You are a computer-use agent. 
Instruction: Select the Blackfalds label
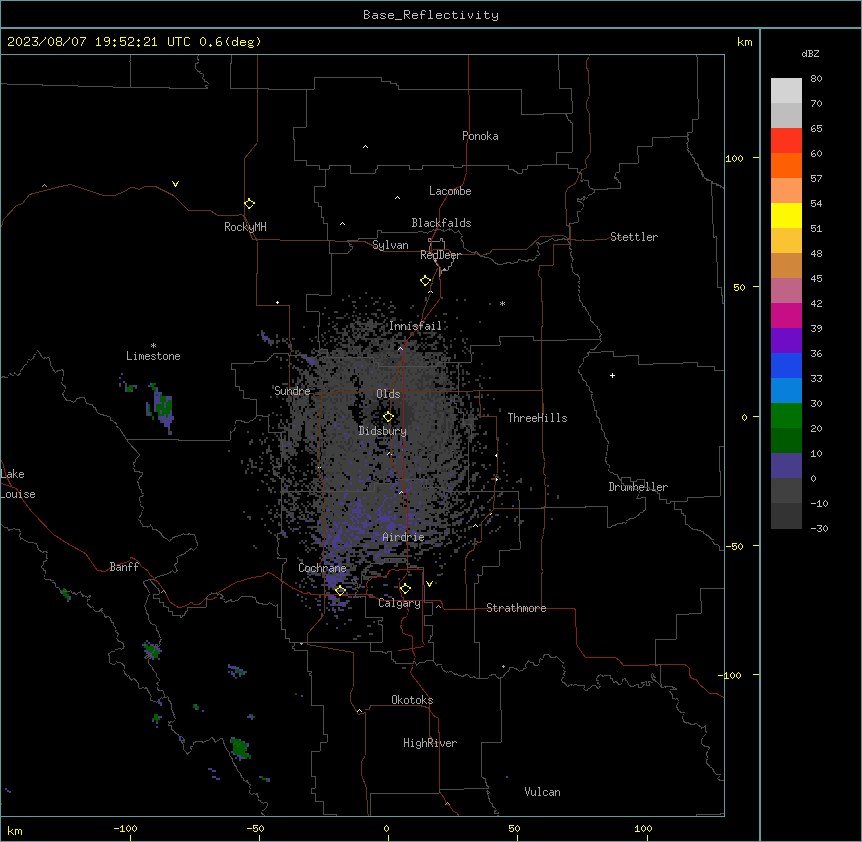coord(441,223)
